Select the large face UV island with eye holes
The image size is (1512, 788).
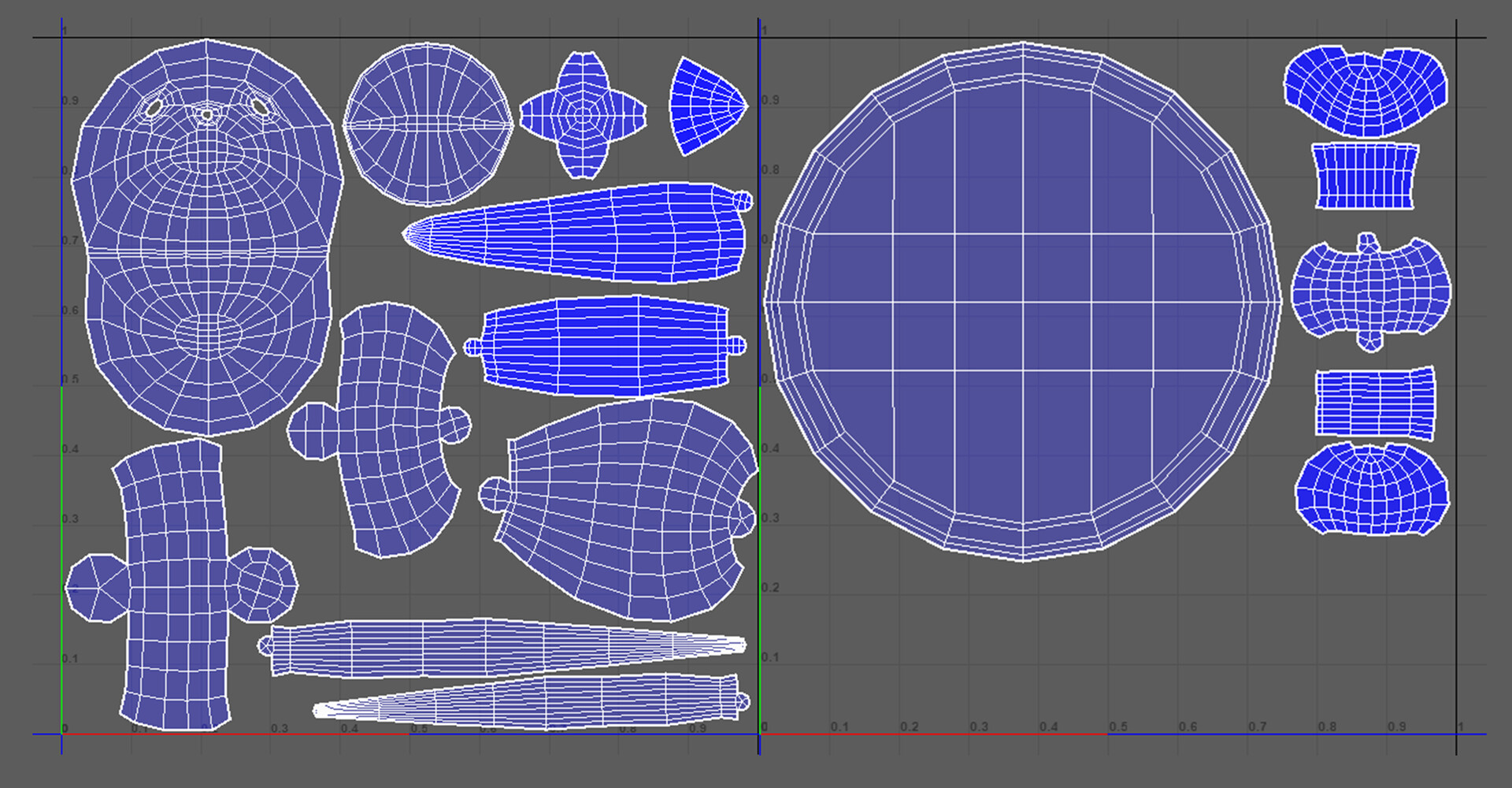point(207,236)
